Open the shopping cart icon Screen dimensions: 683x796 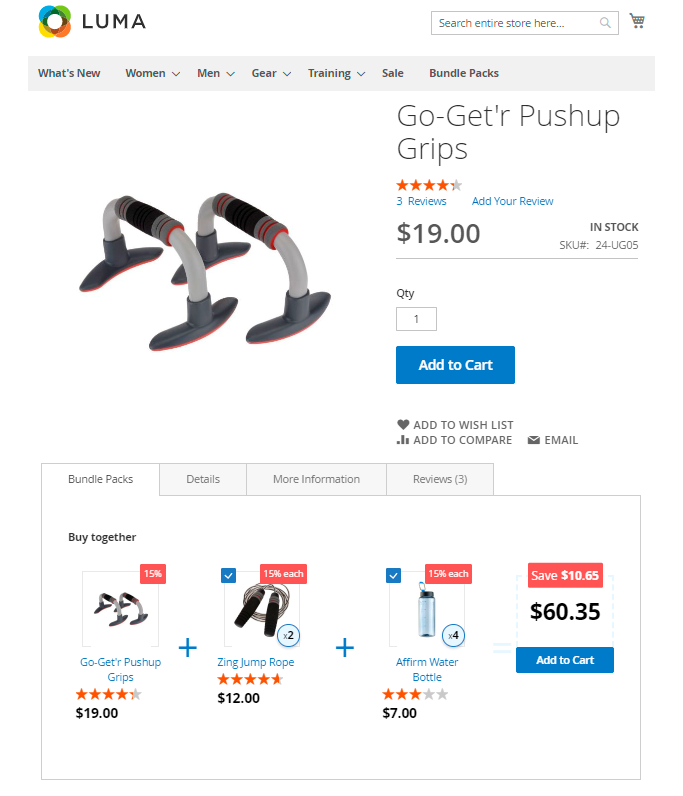coord(637,21)
